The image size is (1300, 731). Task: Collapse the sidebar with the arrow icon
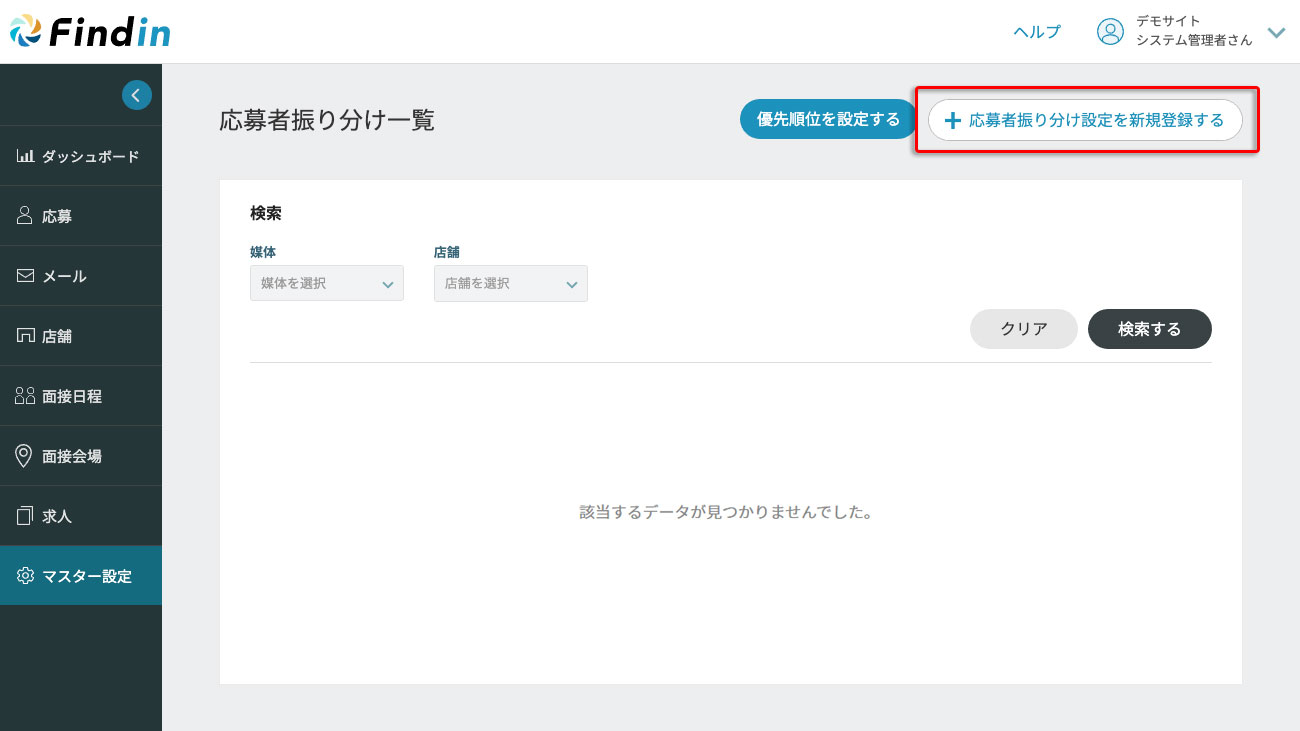[x=137, y=95]
